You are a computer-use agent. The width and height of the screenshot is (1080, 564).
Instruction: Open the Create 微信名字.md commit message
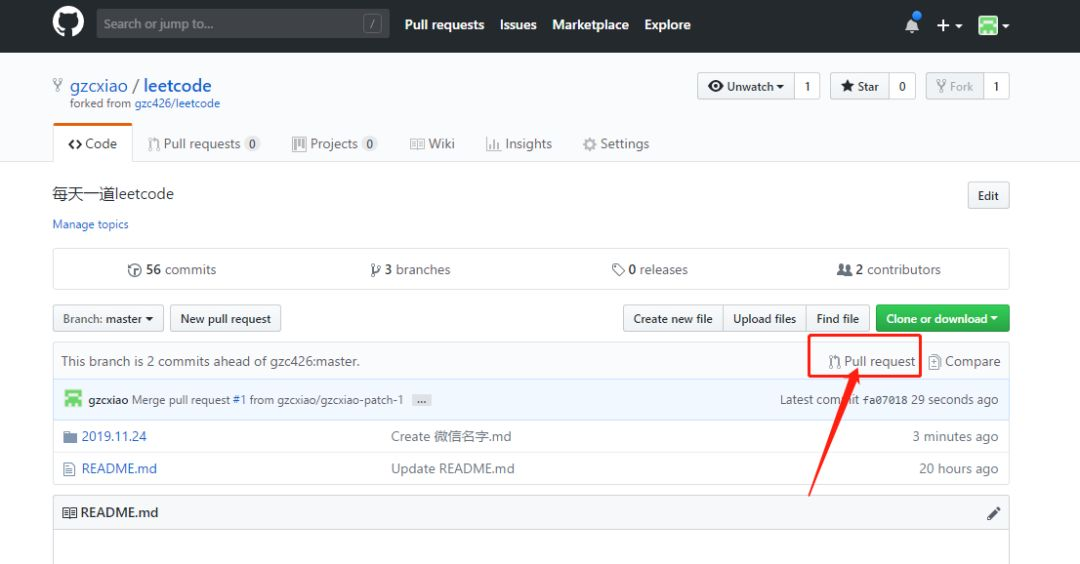click(x=451, y=436)
